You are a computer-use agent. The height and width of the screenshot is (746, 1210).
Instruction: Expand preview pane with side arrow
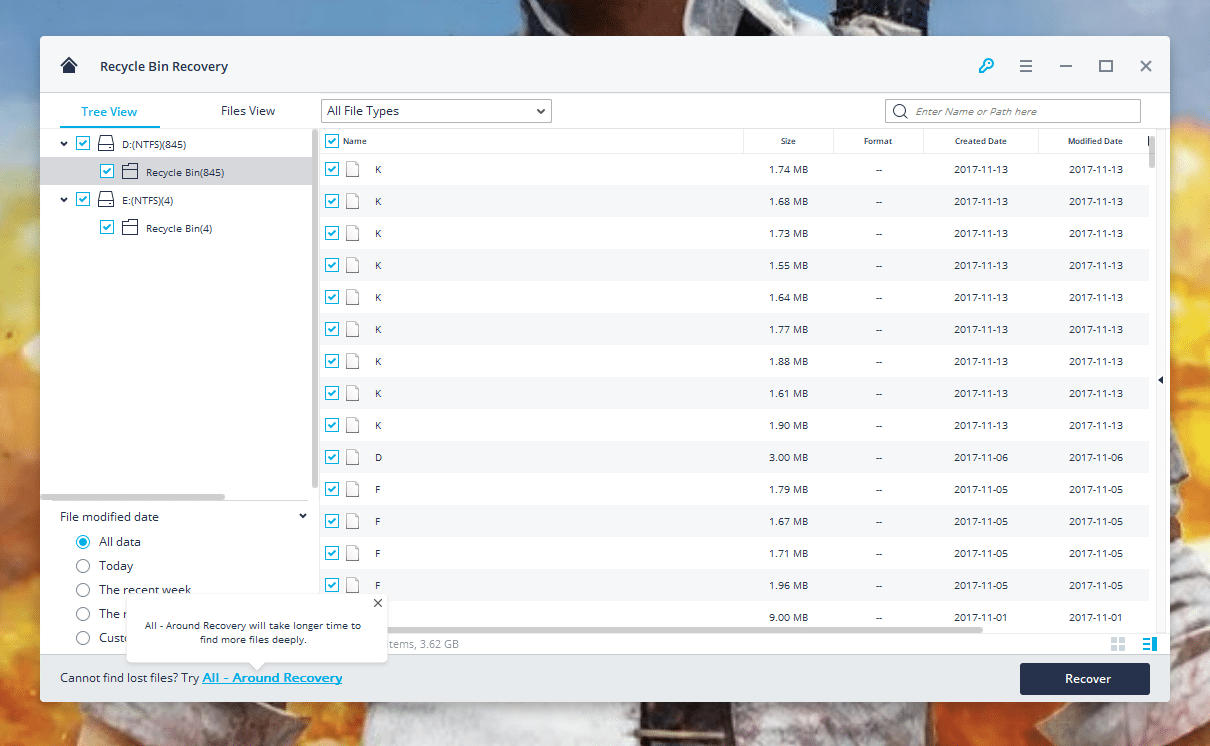pos(1161,380)
